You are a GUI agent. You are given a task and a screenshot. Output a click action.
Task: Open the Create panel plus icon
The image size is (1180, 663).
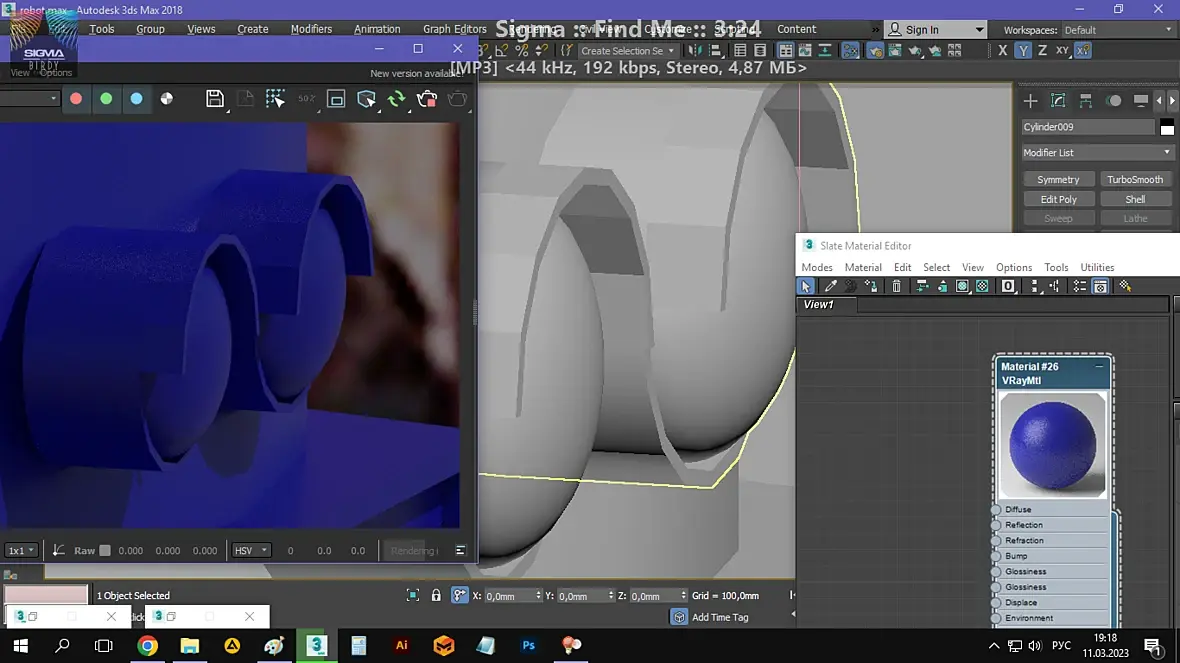coord(1030,101)
